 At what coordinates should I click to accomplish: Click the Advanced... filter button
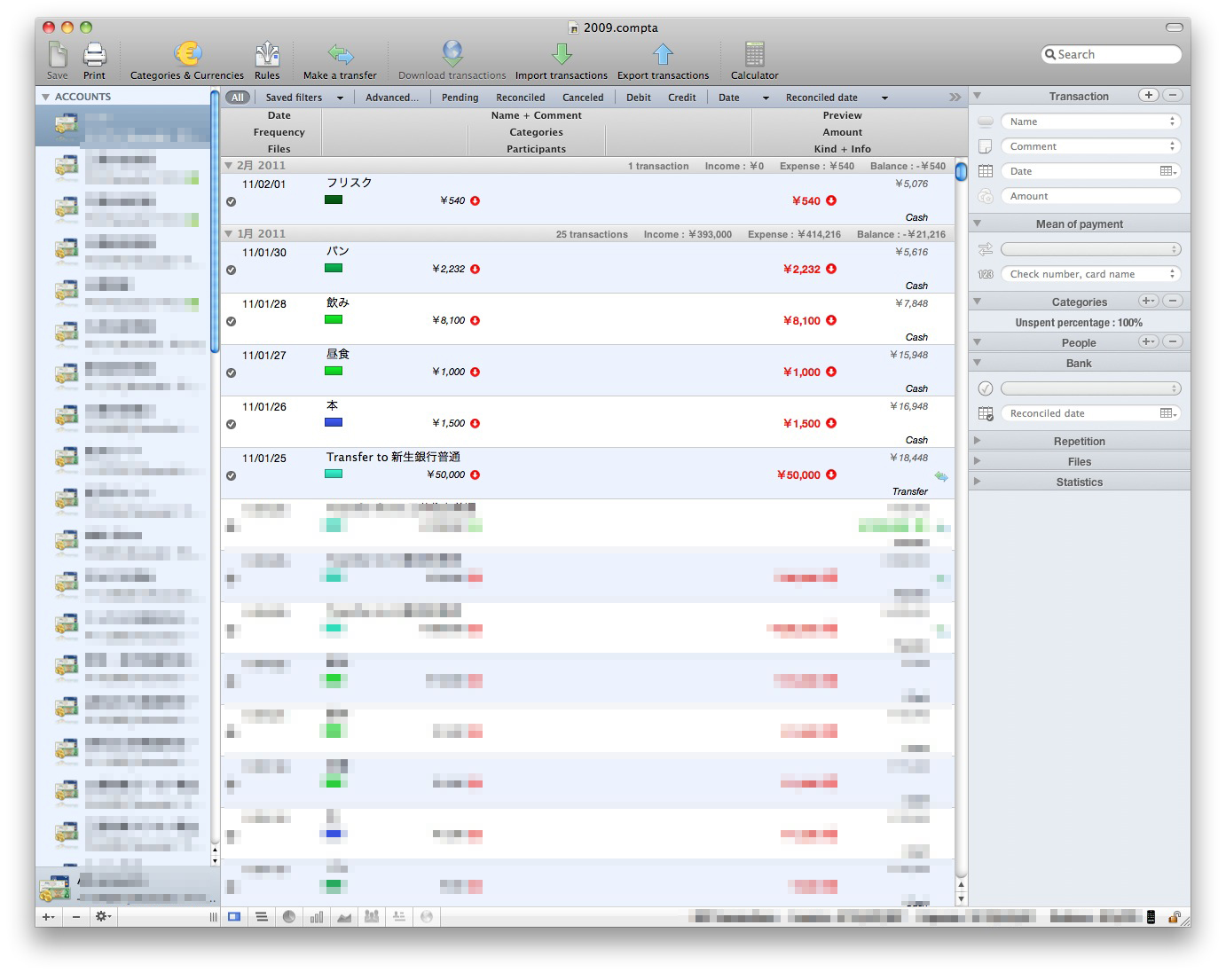[x=391, y=98]
